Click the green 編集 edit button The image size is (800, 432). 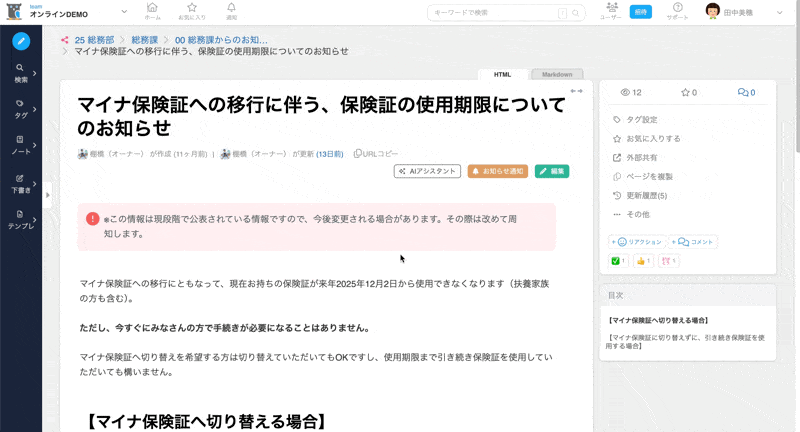pos(552,172)
